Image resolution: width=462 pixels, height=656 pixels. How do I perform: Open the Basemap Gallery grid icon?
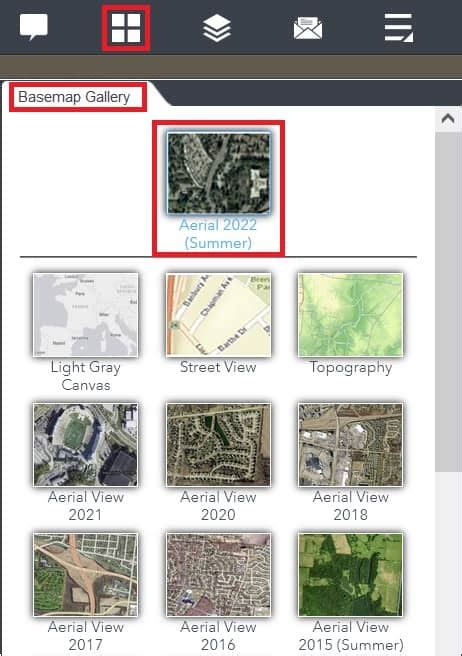coord(126,28)
